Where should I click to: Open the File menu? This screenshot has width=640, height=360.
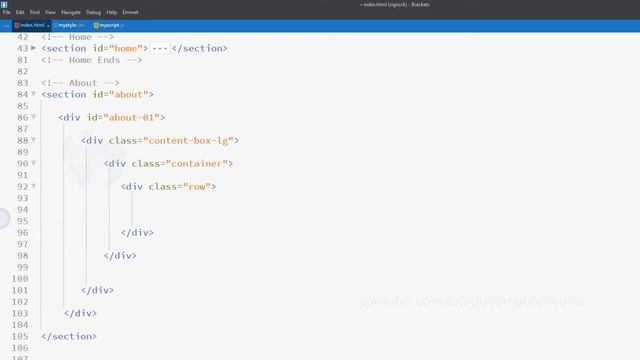(7, 12)
